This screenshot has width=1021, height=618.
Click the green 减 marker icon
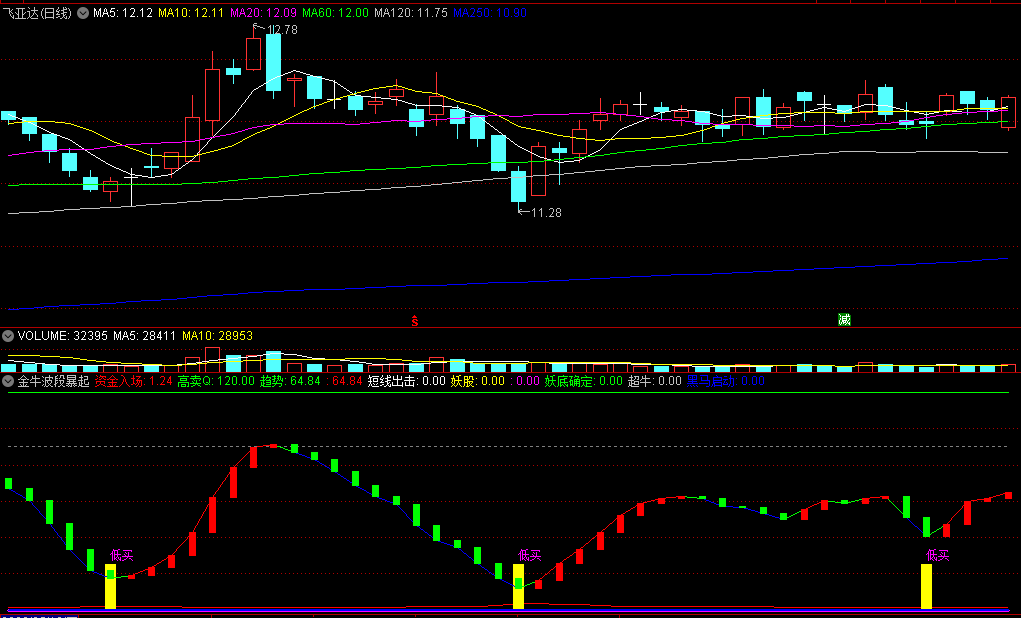(845, 320)
